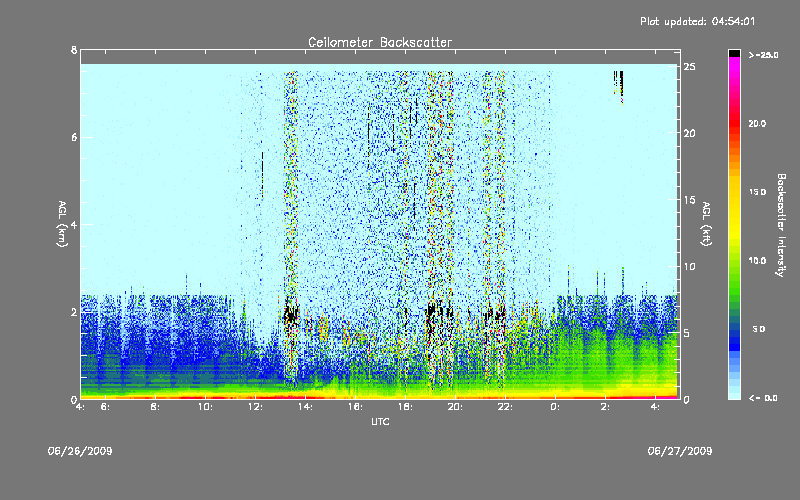Screen dimensions: 800x500
Task: Click the "16:" time tick label
Action: pyautogui.click(x=355, y=407)
